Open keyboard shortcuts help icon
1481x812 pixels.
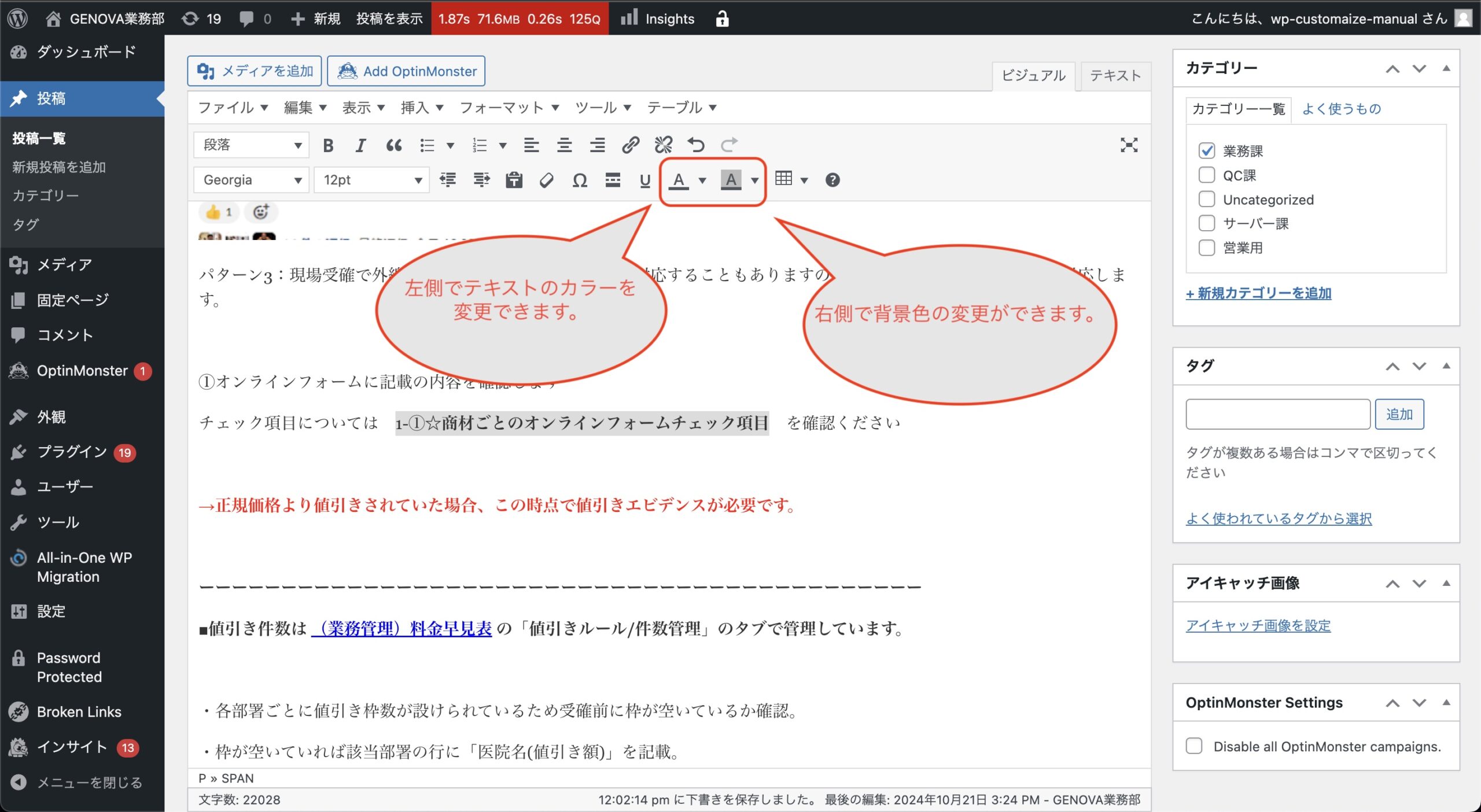[x=832, y=180]
